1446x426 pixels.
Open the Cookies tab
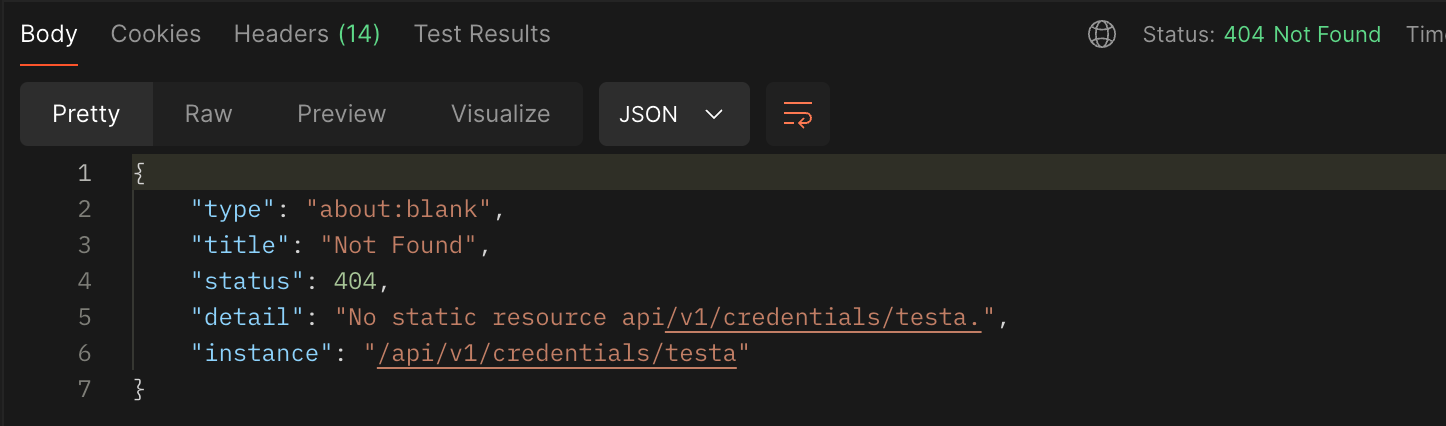(155, 34)
